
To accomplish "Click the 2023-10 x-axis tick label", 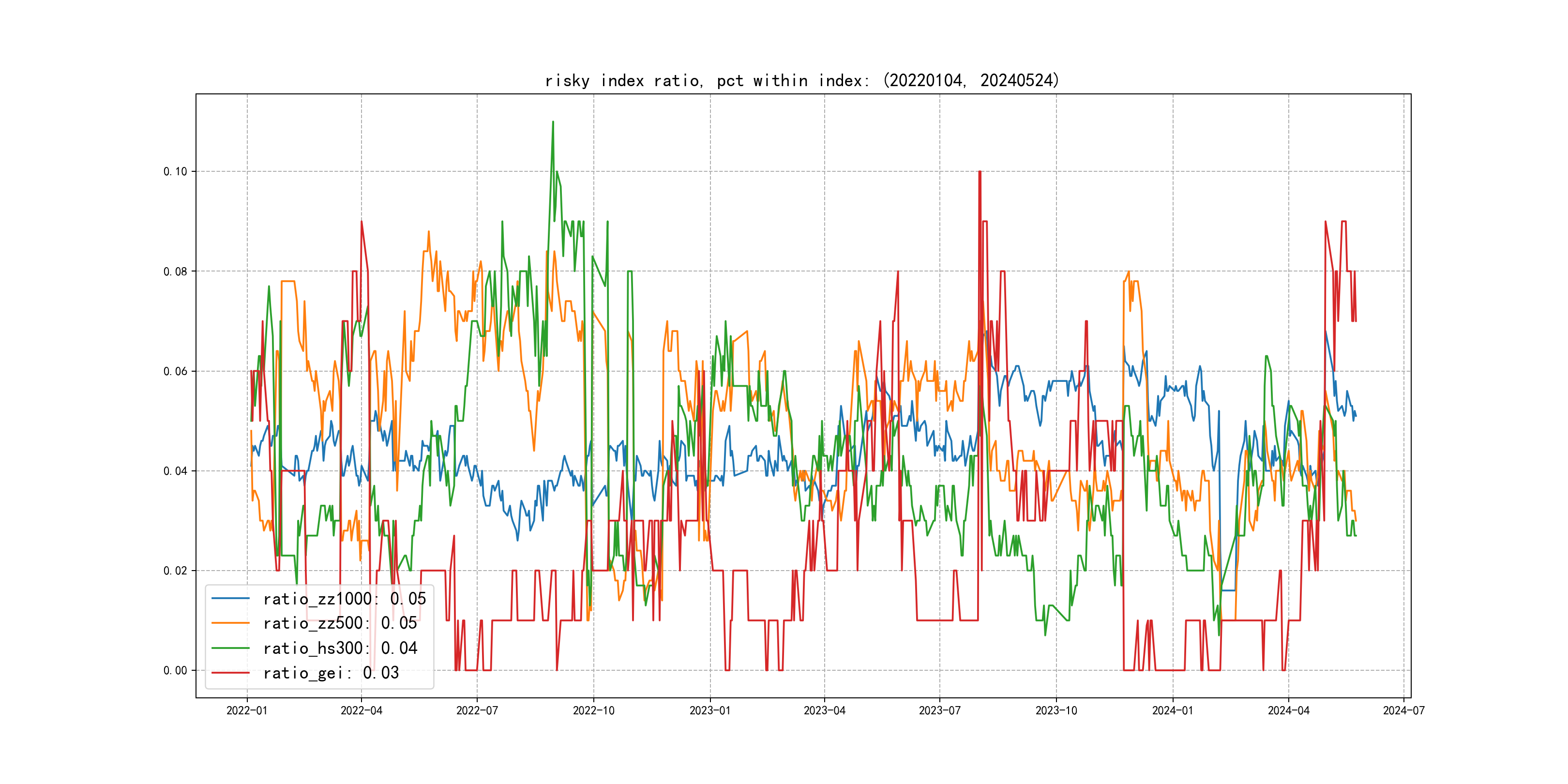I will (x=1056, y=710).
